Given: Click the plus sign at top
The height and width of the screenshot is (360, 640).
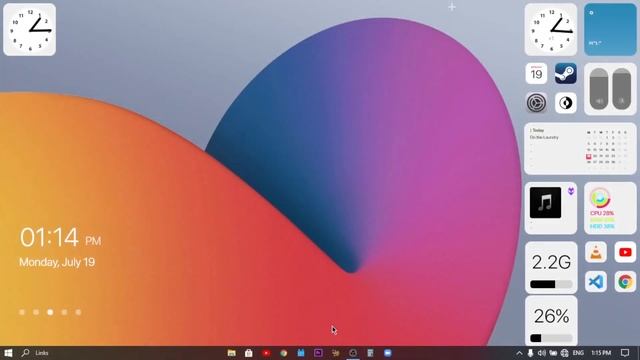Looking at the screenshot, I should 452,7.
